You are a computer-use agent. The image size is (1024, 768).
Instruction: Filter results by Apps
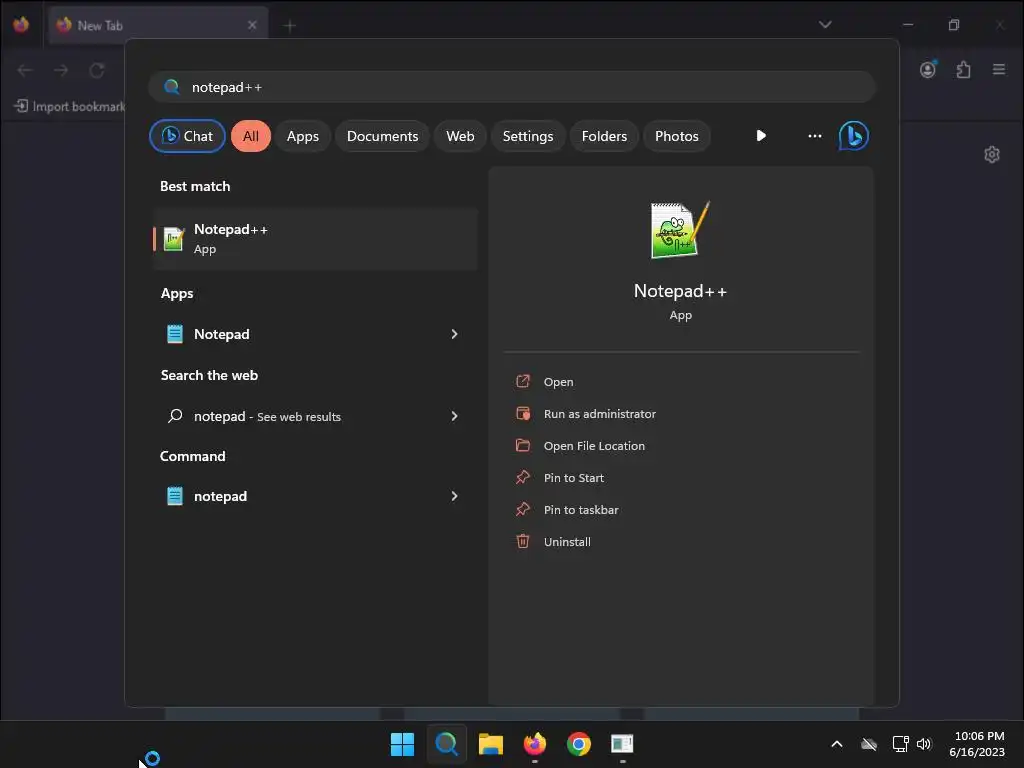(302, 136)
